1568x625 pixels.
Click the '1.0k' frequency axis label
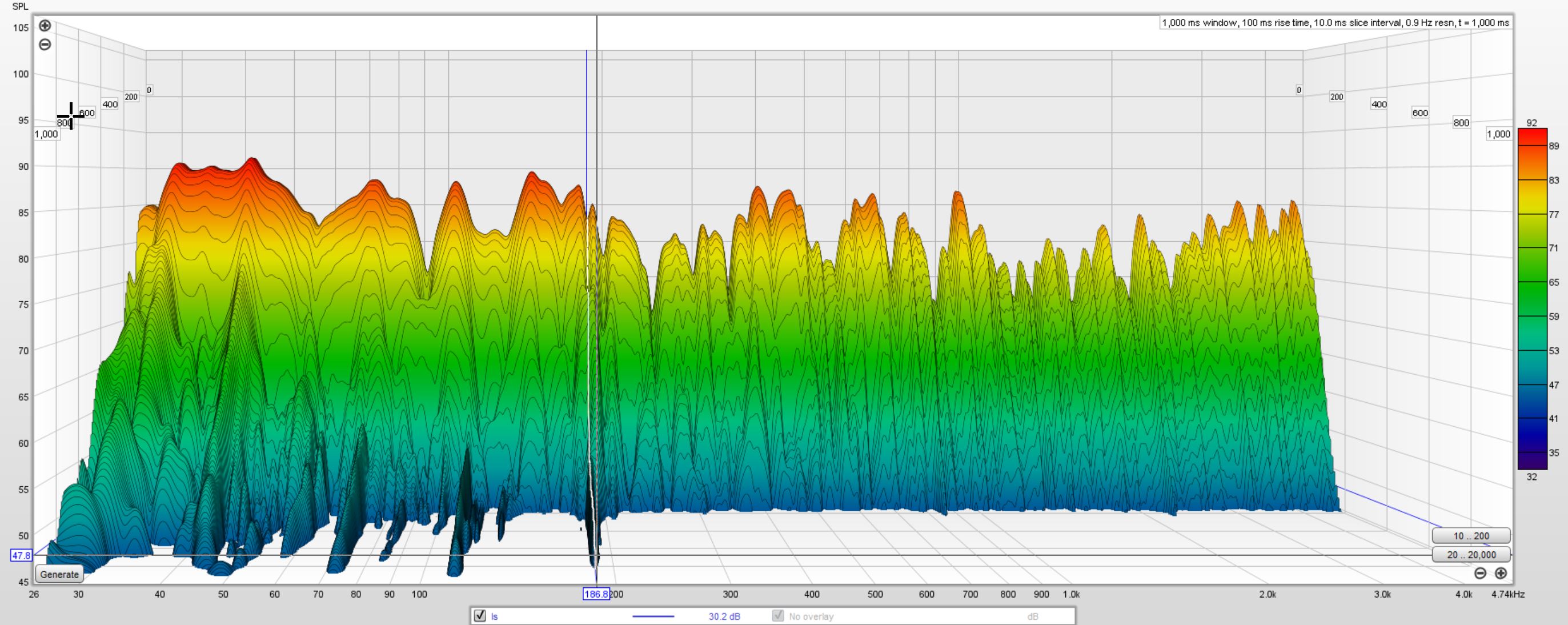(x=1071, y=594)
